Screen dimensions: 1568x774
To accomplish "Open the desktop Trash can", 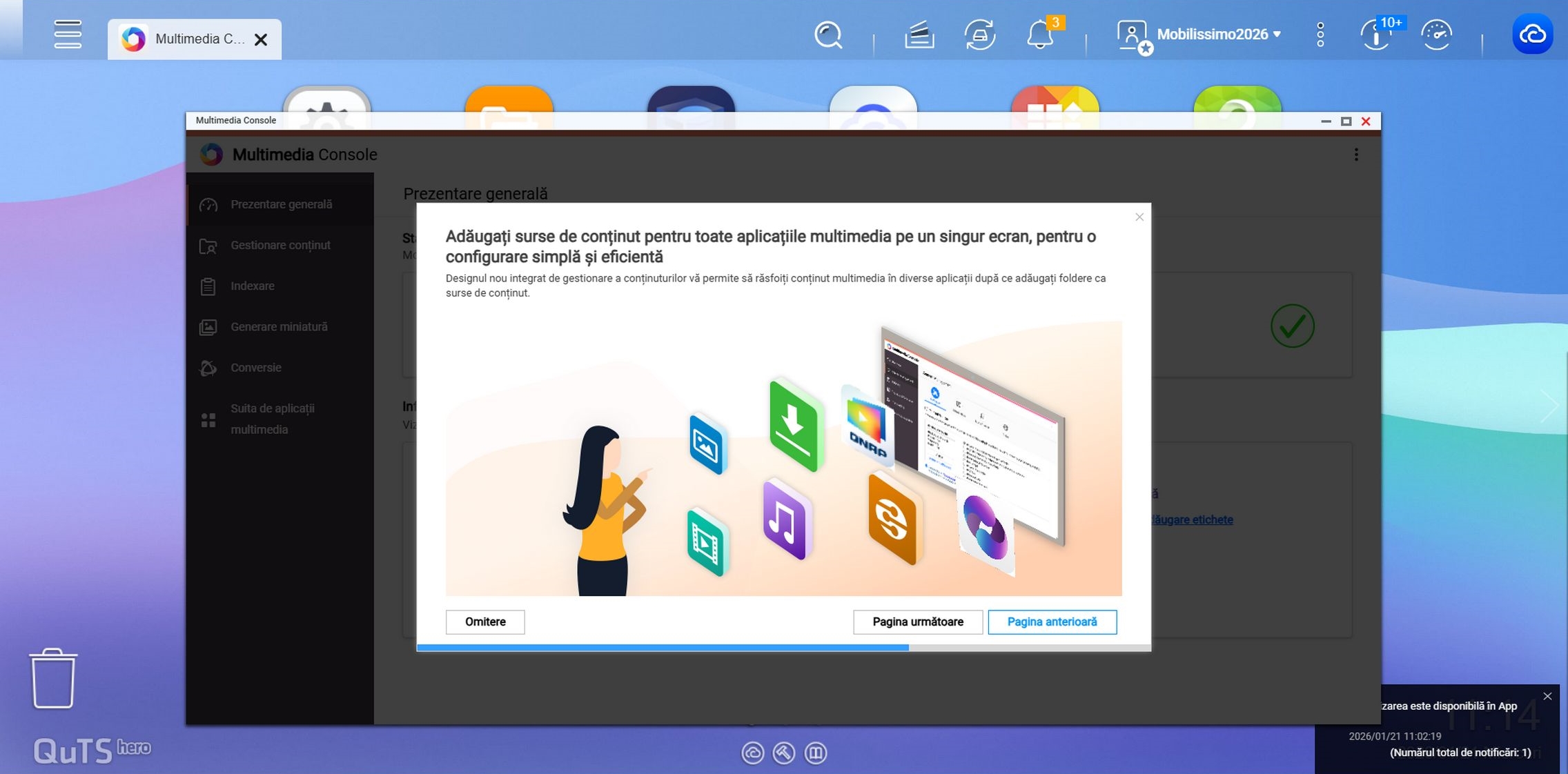I will coord(53,678).
